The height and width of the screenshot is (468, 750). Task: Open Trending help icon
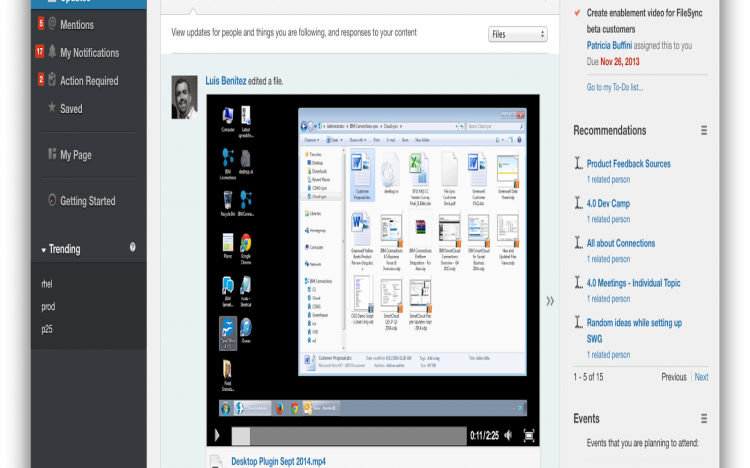pos(132,247)
